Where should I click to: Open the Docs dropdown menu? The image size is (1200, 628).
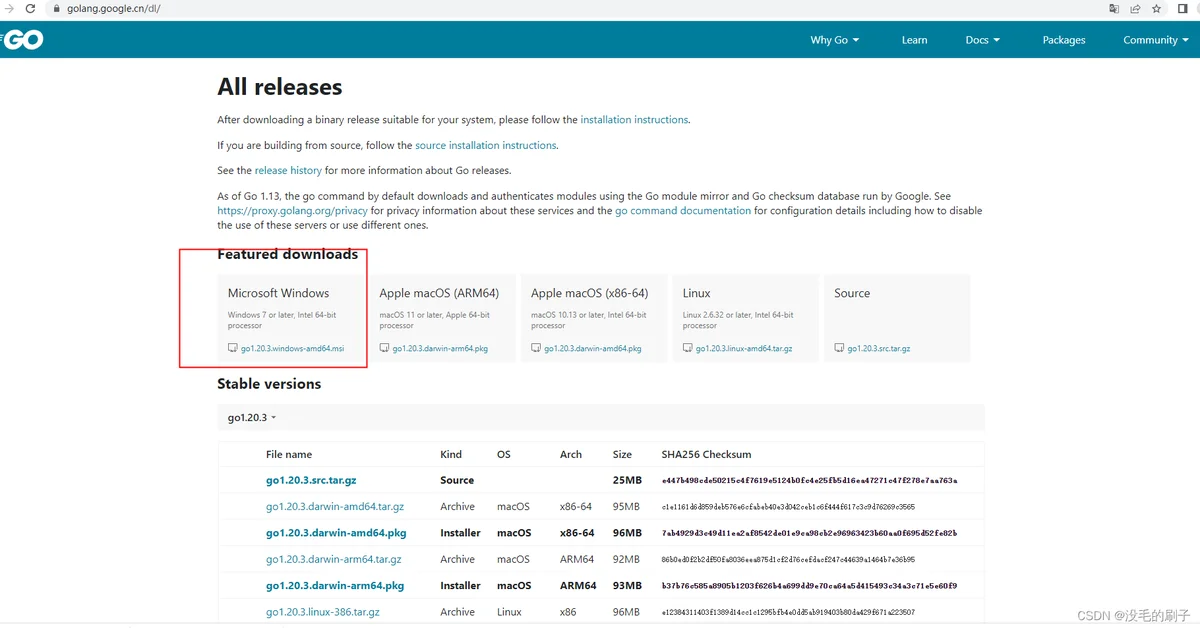tap(982, 40)
